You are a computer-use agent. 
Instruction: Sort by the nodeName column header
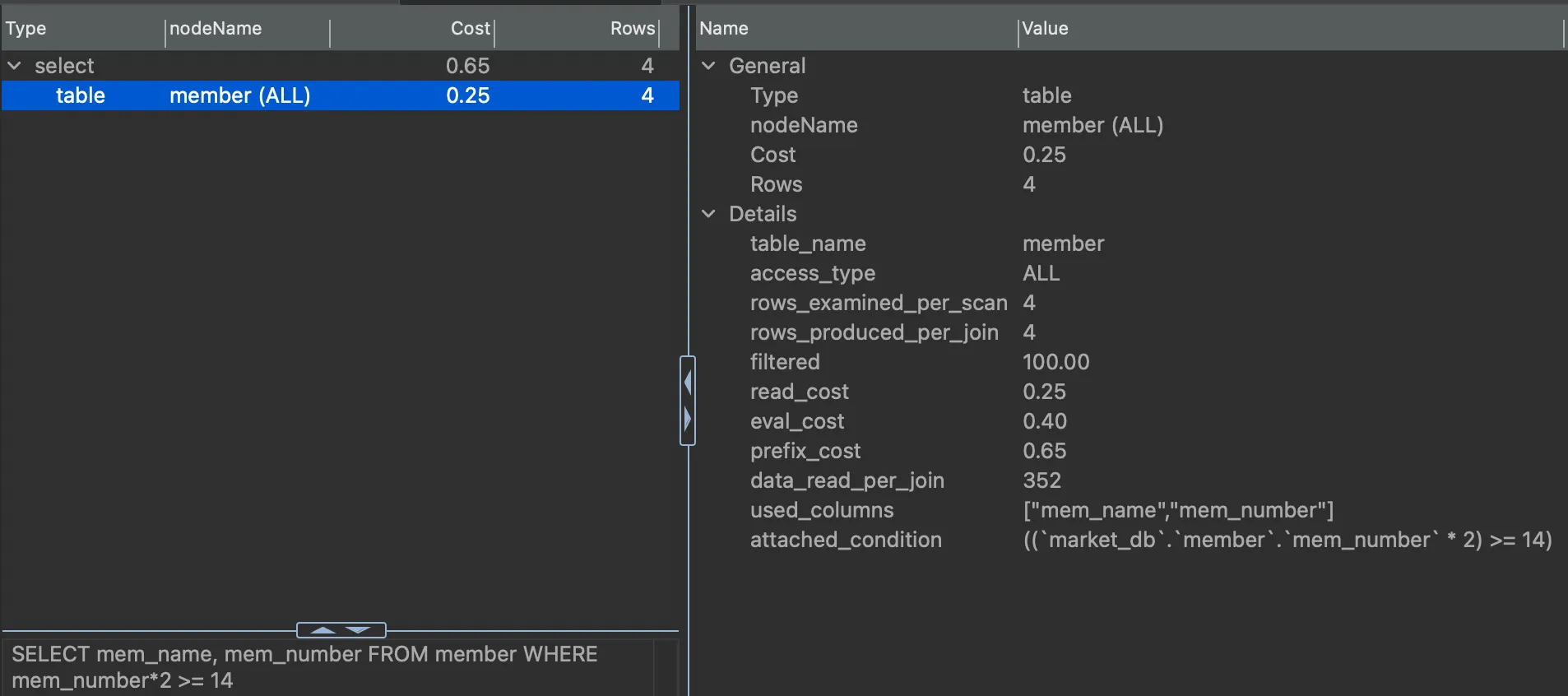[248, 28]
